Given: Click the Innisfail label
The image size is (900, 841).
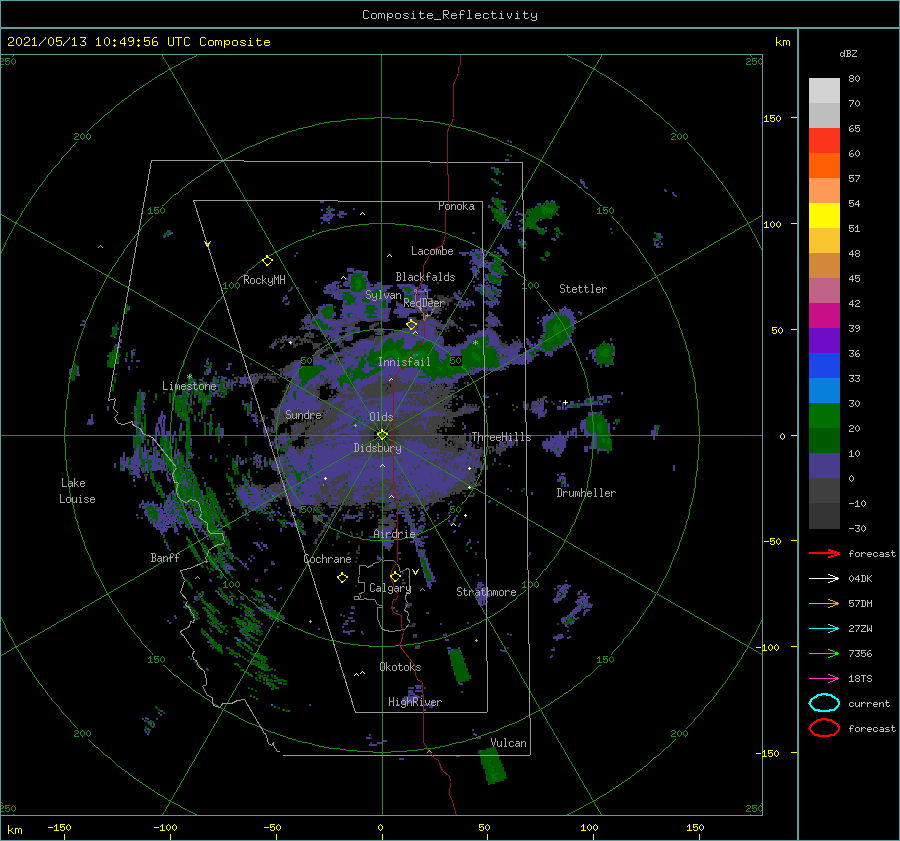Looking at the screenshot, I should (404, 362).
